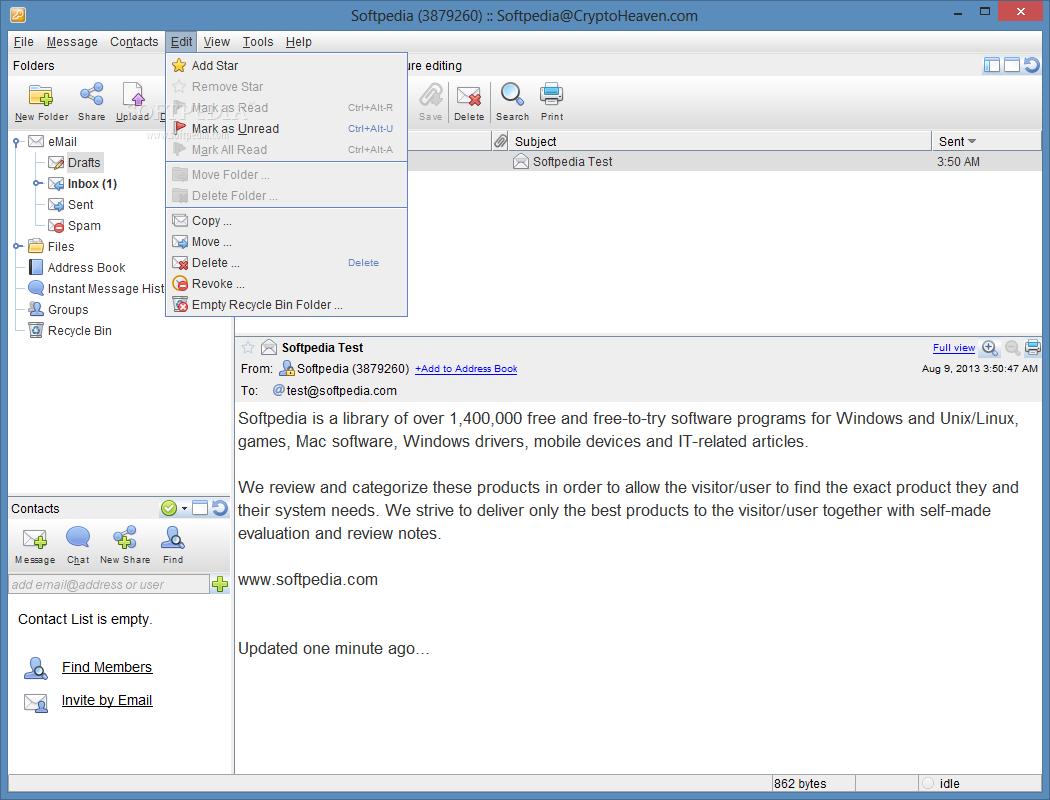Click the refresh icon in Contacts header

coord(220,508)
